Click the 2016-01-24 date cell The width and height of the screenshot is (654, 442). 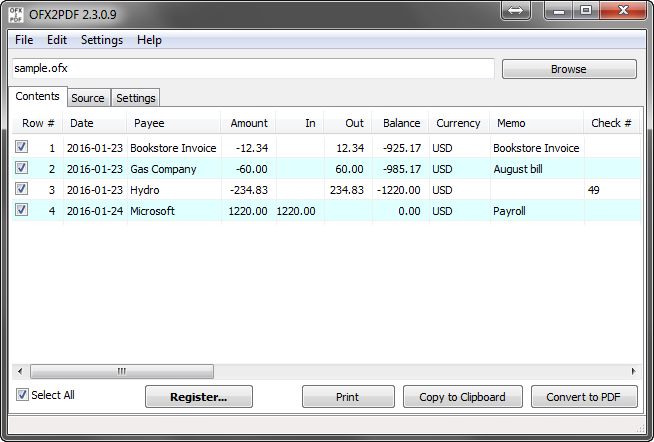[95, 211]
